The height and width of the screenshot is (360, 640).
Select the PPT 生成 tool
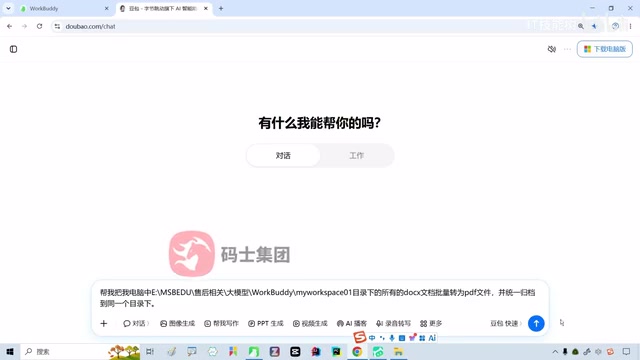coord(266,323)
